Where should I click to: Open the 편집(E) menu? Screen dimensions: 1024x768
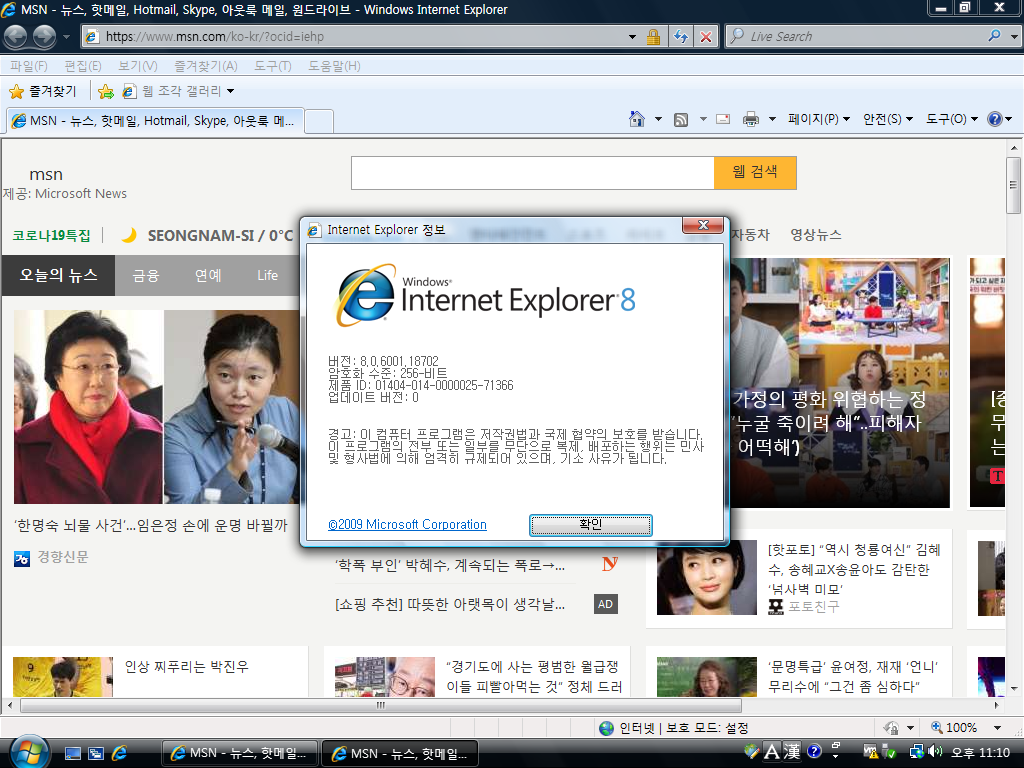(83, 66)
